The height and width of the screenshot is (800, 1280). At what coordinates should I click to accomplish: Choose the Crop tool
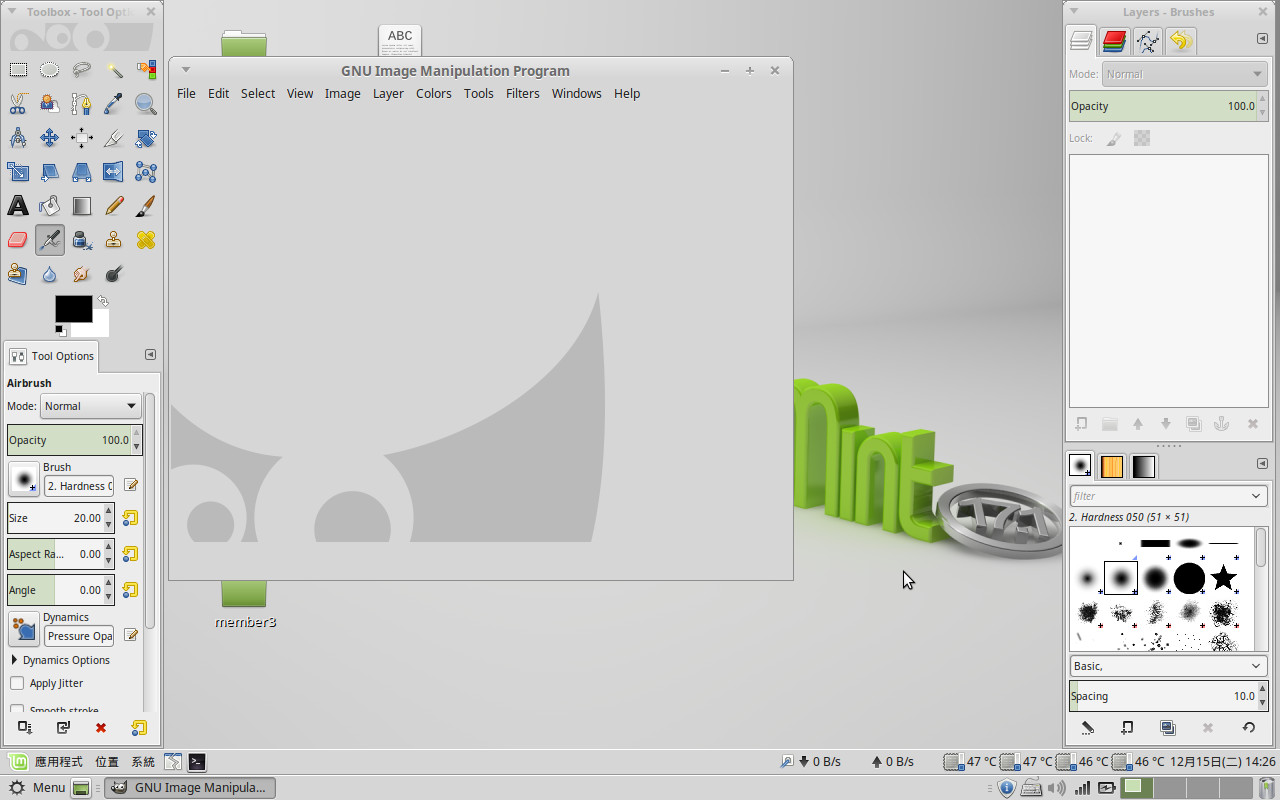coord(114,138)
